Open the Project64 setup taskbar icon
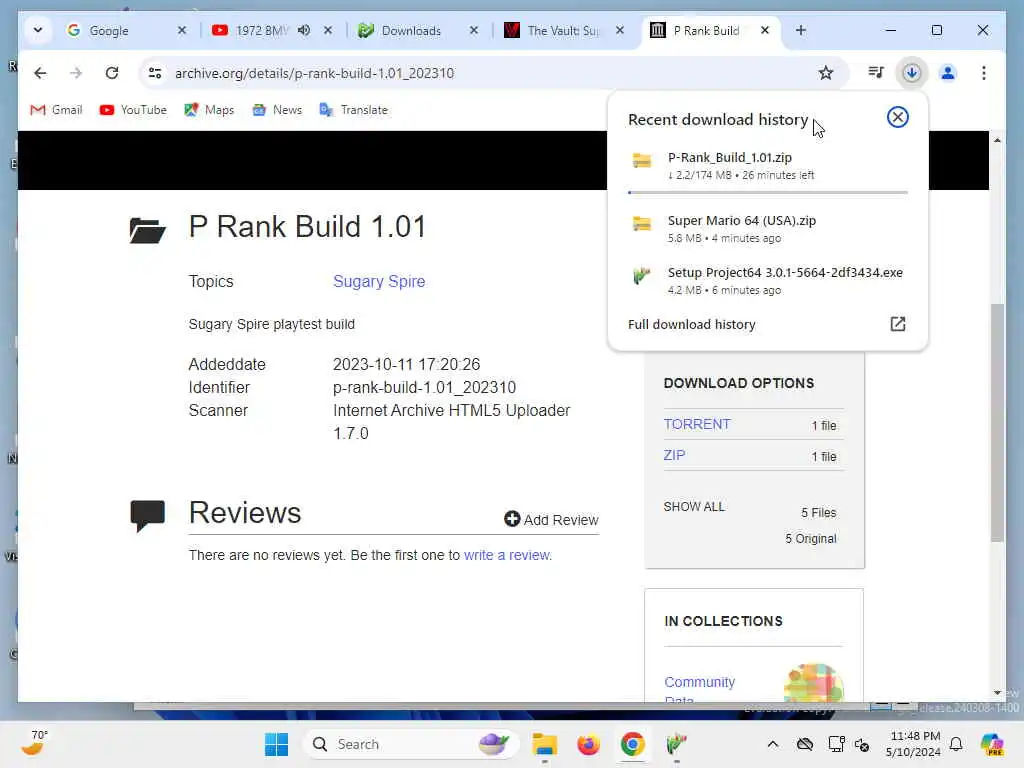1024x768 pixels. pos(676,744)
